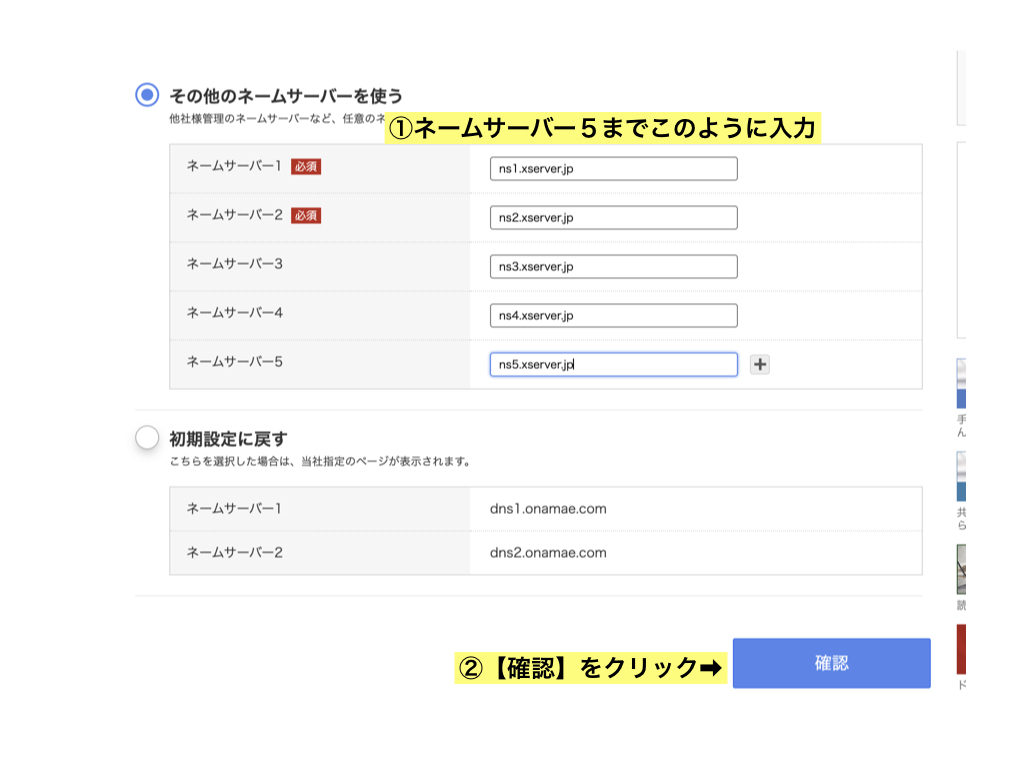Viewport: 1024px width, 768px height.
Task: Click 'dns1.onamae.com' text
Action: (548, 509)
